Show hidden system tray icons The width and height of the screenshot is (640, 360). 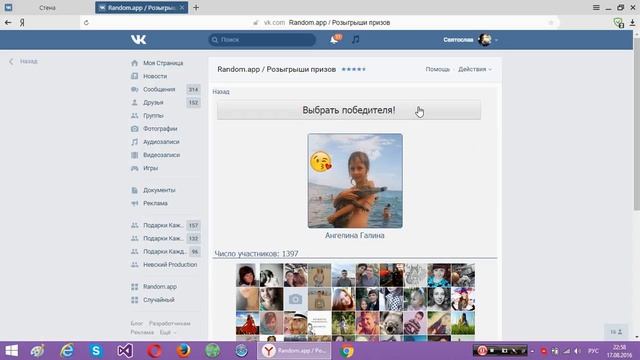tap(532, 351)
